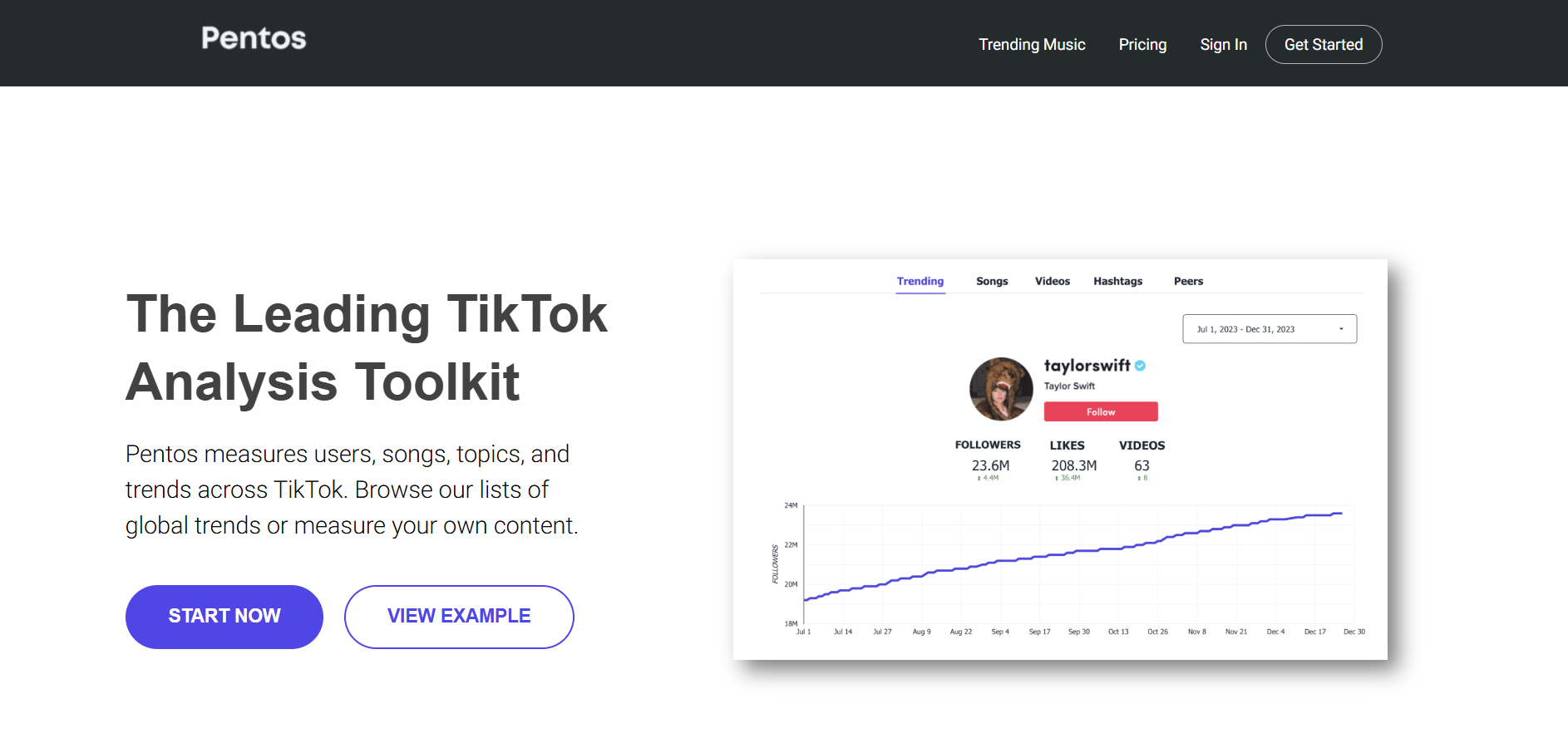
Task: Switch to the Videos tab beside Songs
Action: pos(1053,281)
